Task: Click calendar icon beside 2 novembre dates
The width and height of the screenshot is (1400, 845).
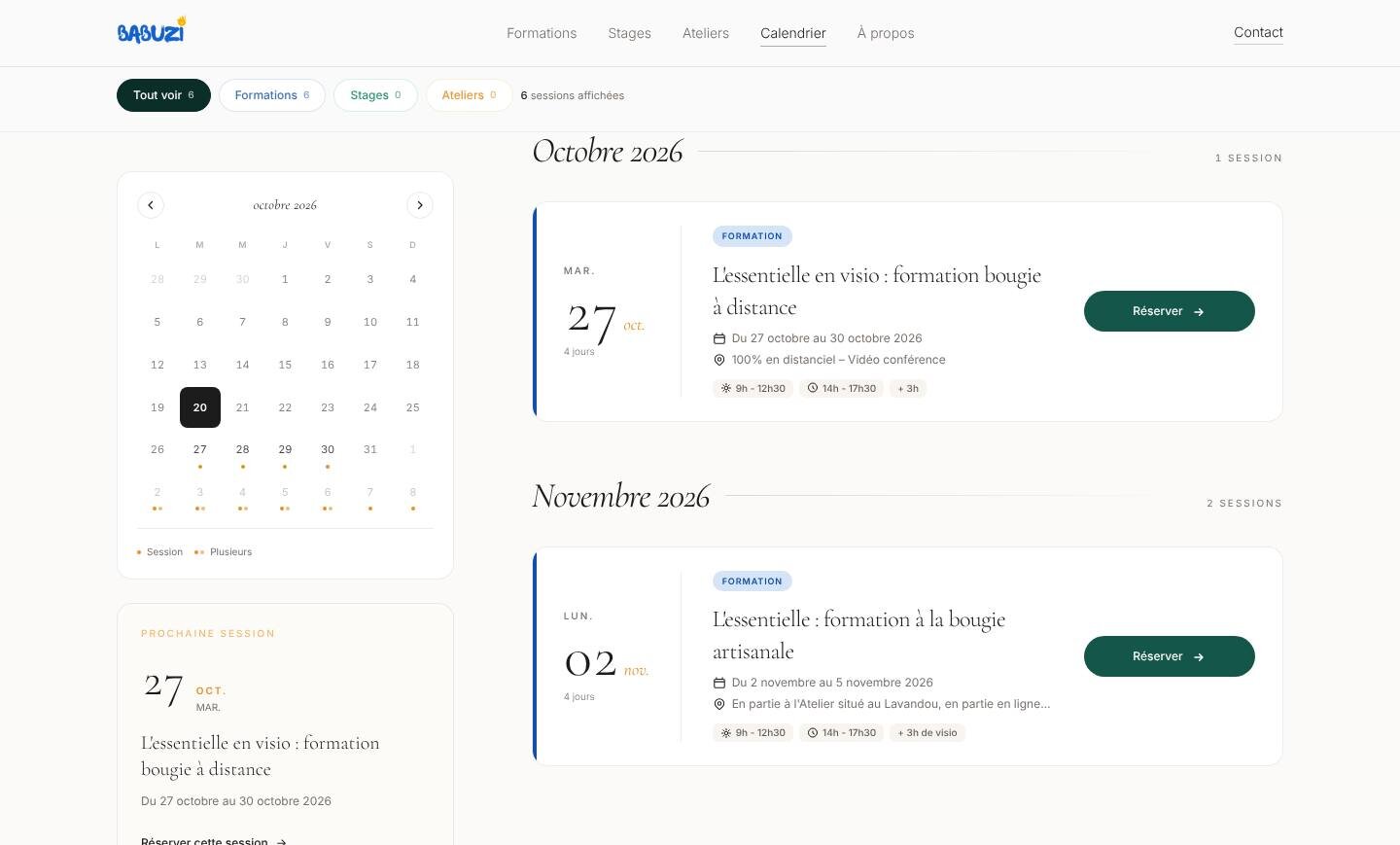Action: (x=719, y=683)
